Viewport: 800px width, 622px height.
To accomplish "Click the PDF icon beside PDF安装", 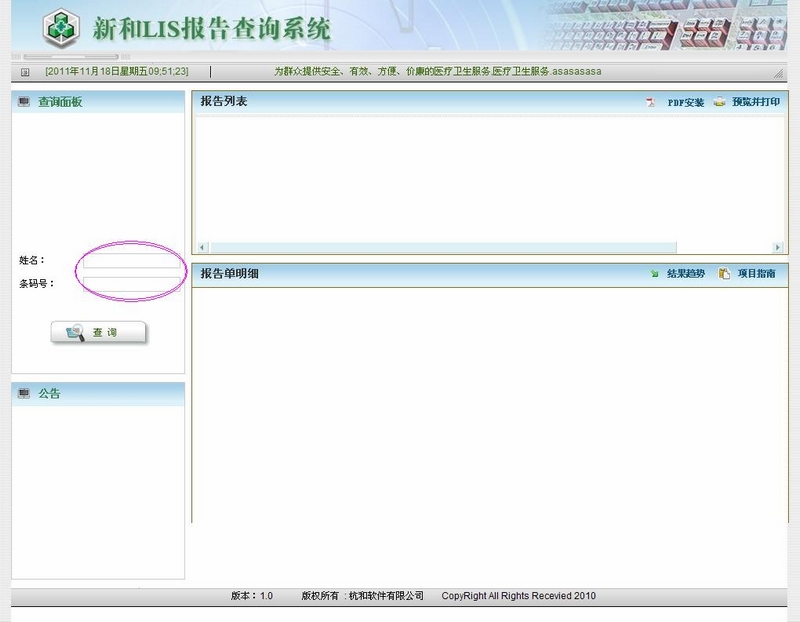I will point(651,102).
